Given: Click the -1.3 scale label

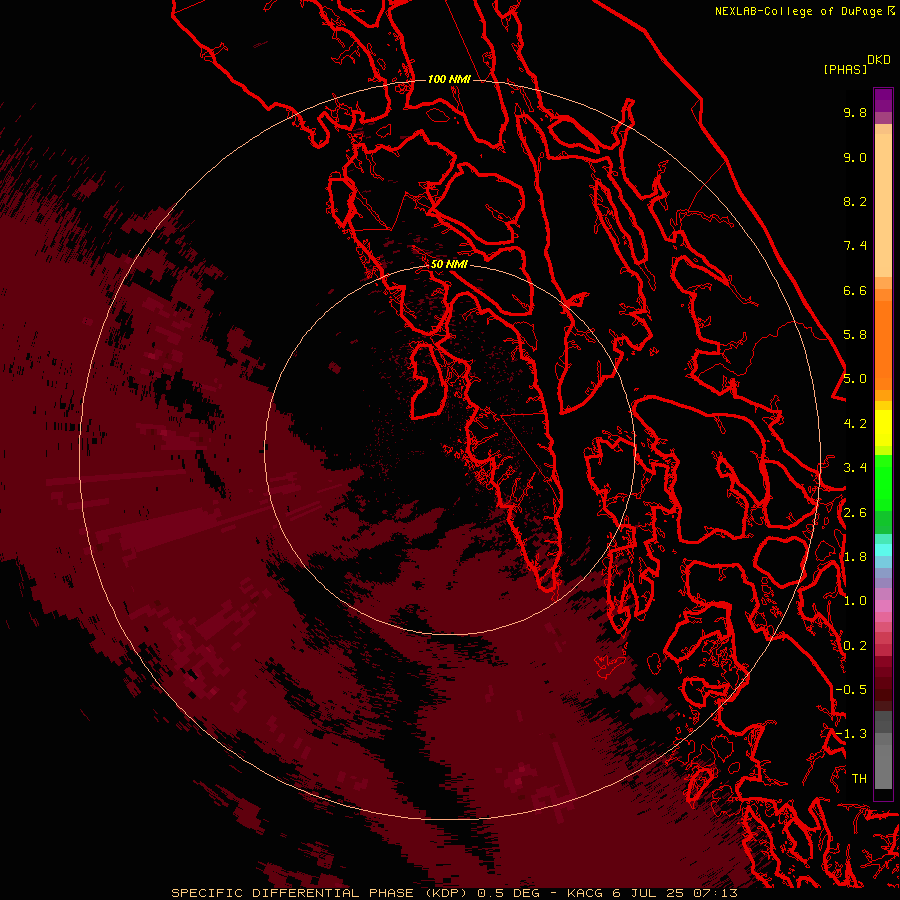Looking at the screenshot, I should coord(851,734).
